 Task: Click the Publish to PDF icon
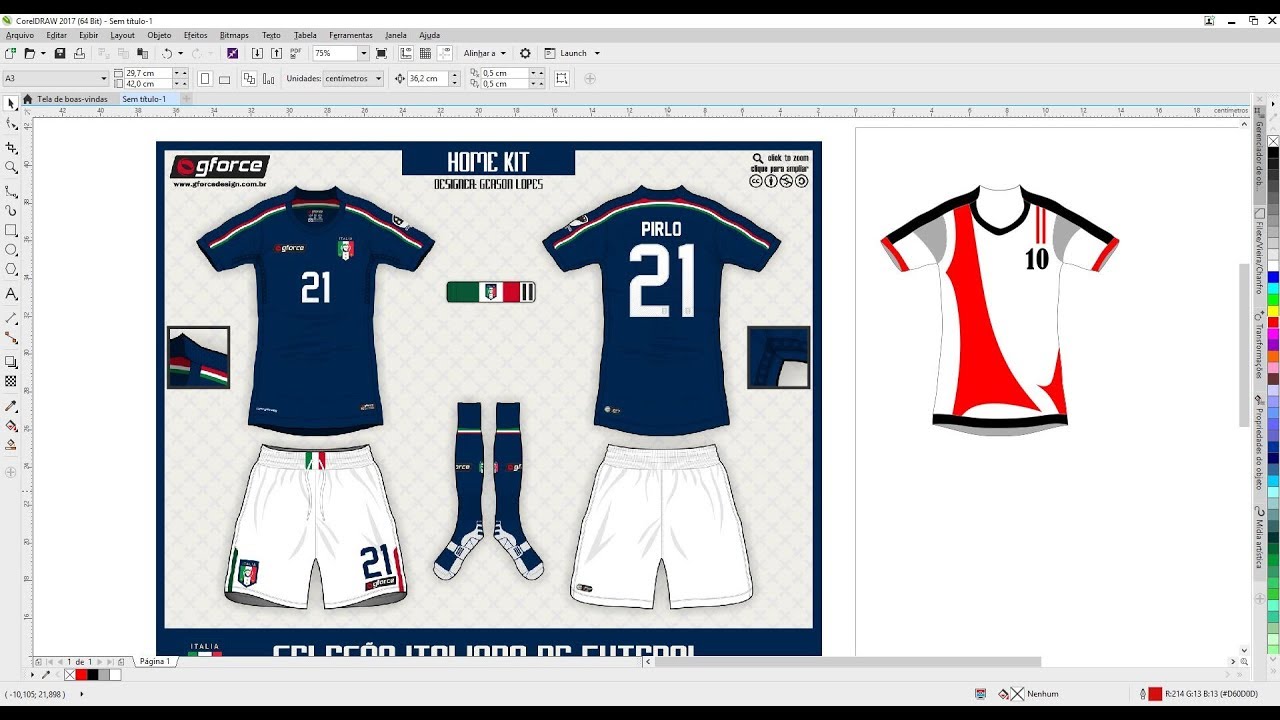[295, 53]
